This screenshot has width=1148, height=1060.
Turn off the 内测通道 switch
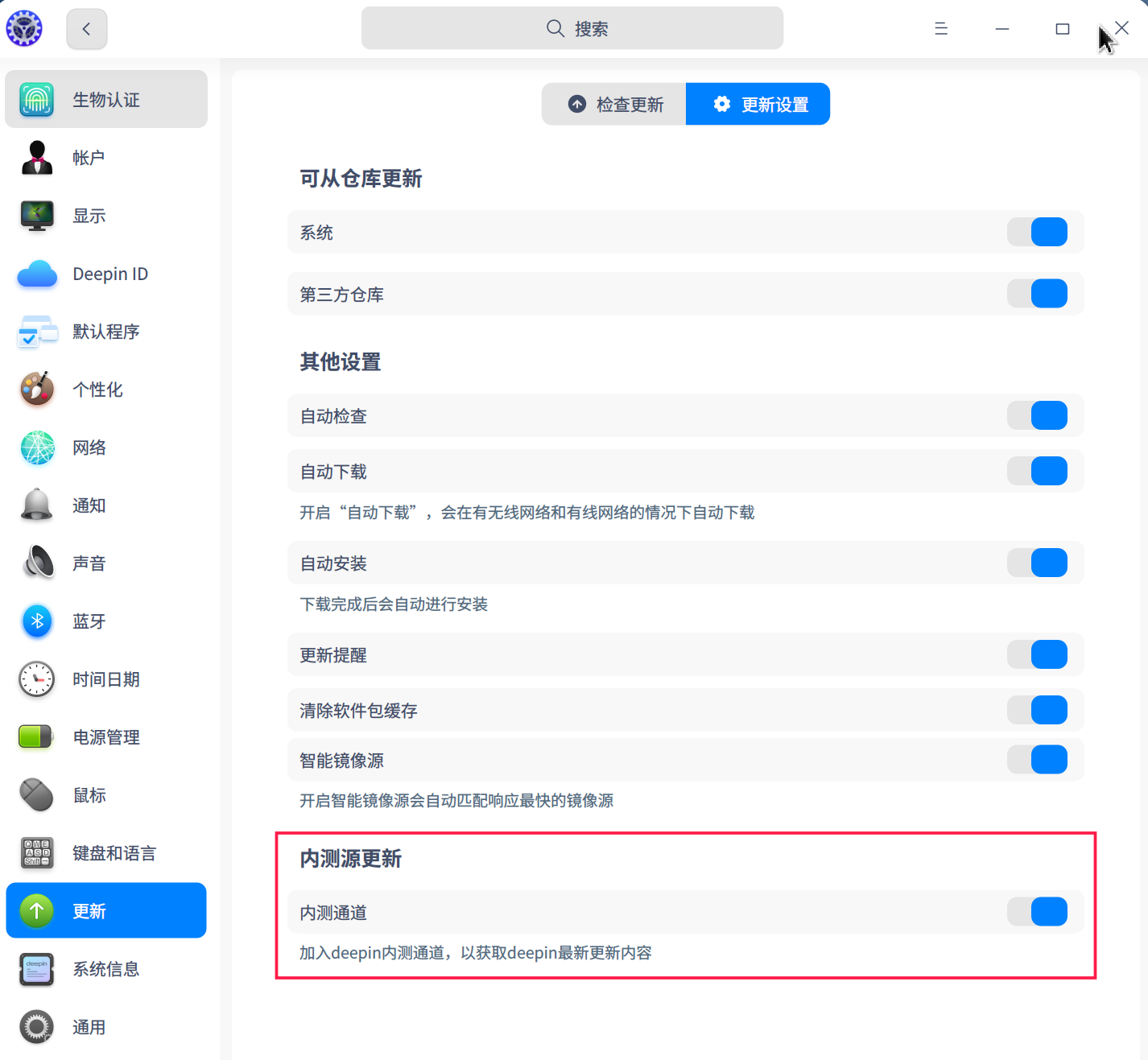(1037, 912)
